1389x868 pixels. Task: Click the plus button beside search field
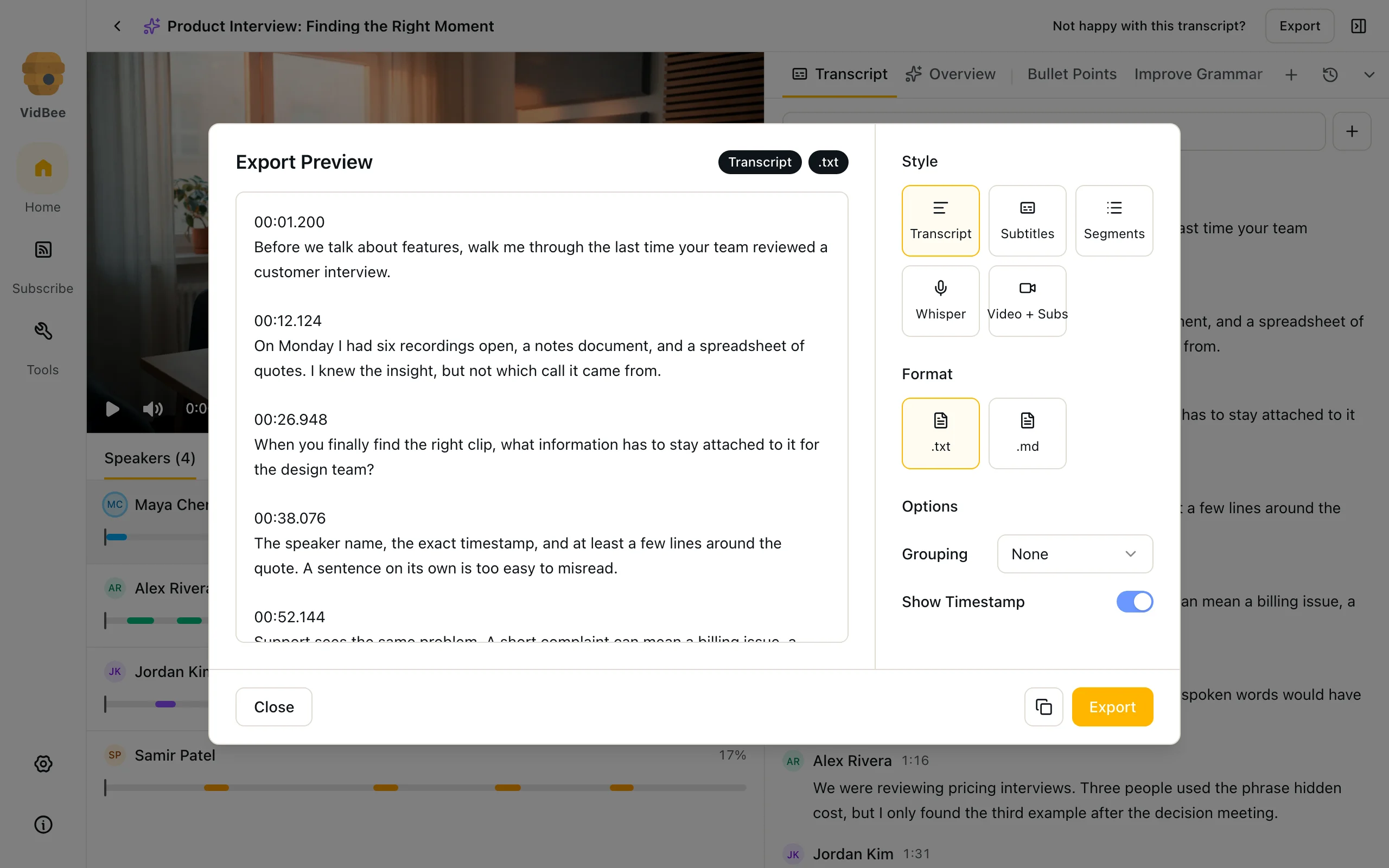pyautogui.click(x=1352, y=131)
